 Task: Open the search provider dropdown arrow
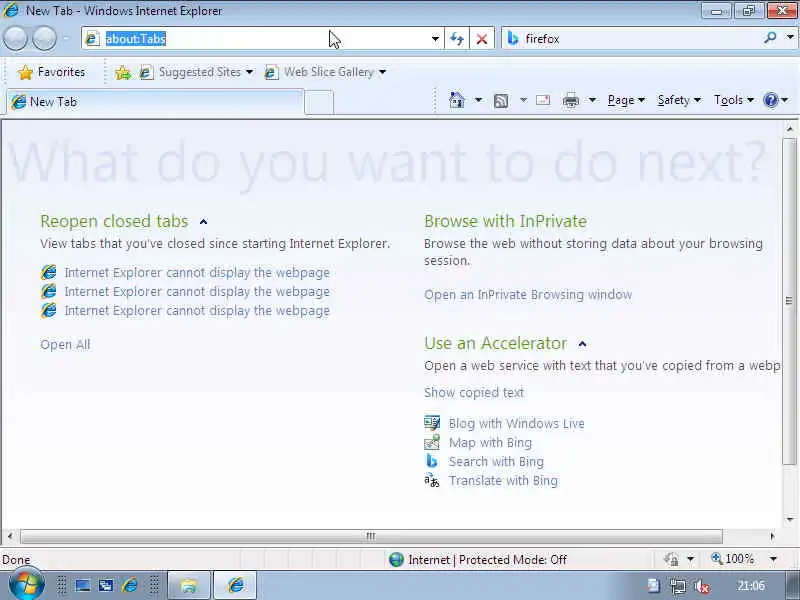pyautogui.click(x=790, y=37)
